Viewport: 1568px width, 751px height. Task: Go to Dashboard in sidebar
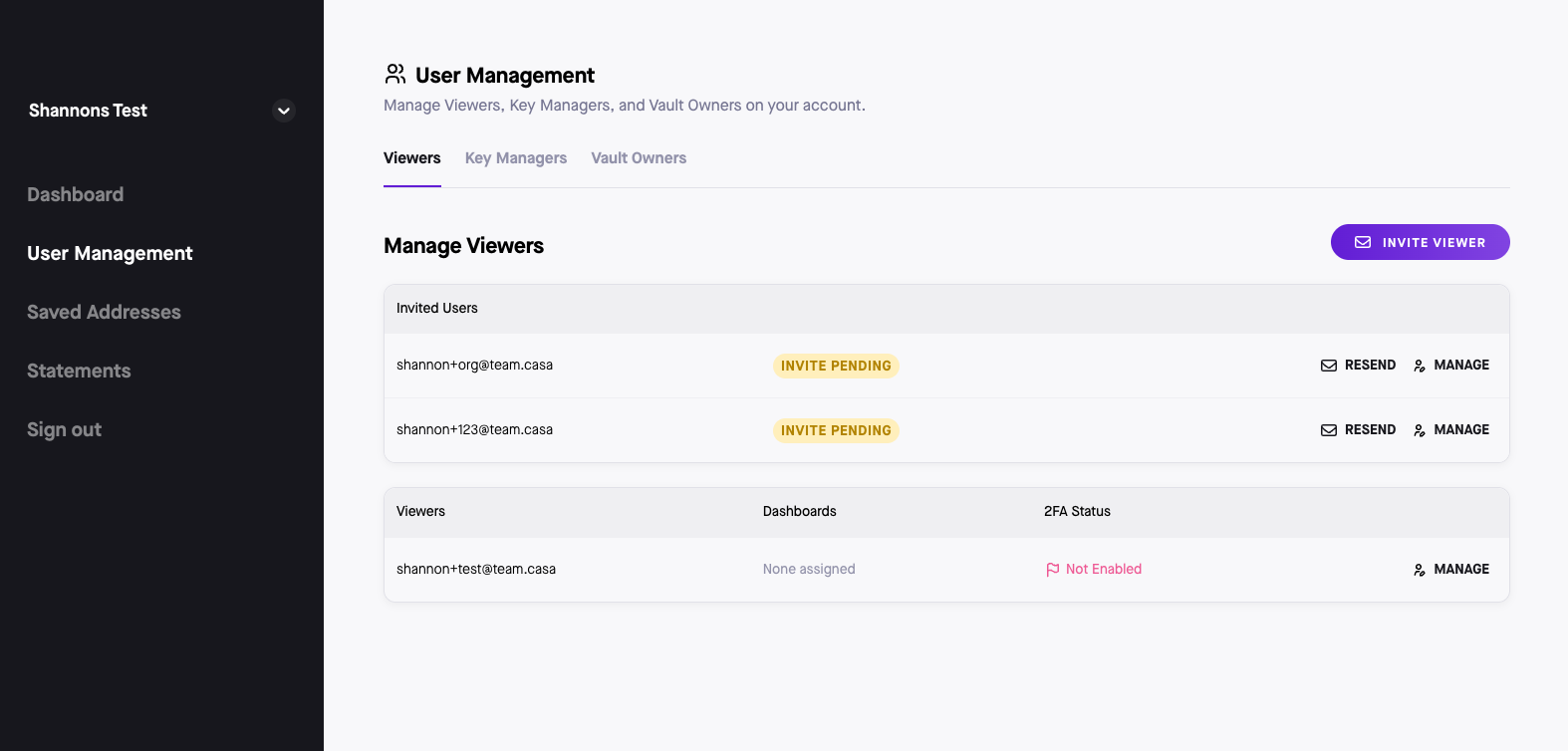click(x=76, y=194)
